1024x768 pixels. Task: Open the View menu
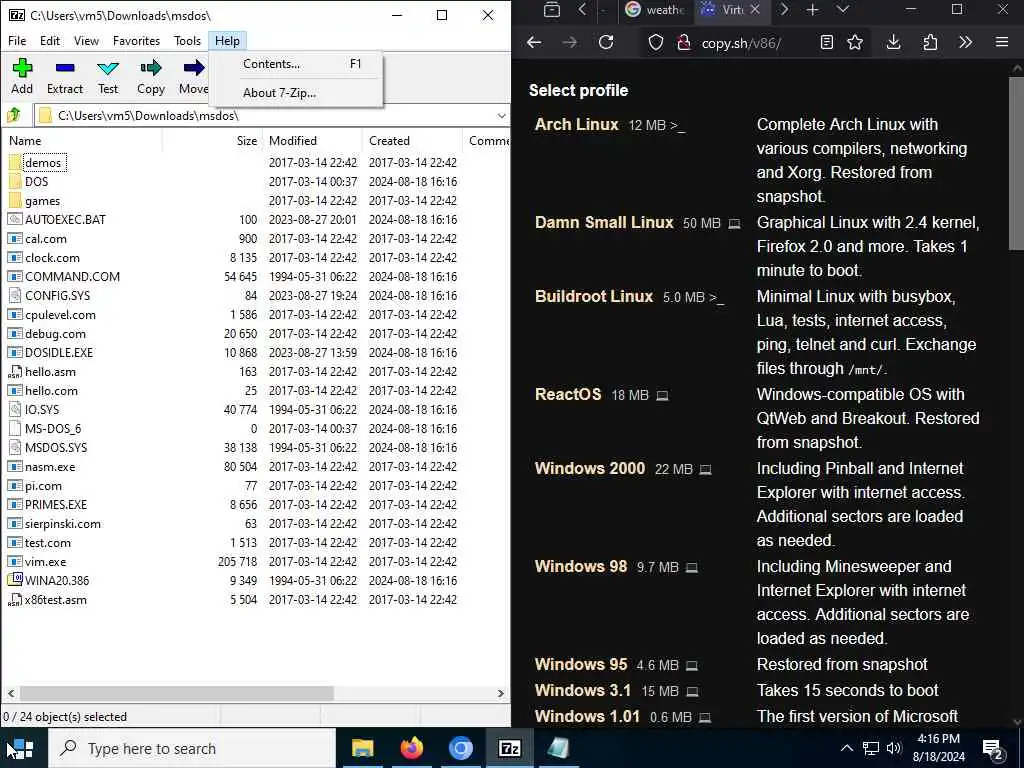86,40
